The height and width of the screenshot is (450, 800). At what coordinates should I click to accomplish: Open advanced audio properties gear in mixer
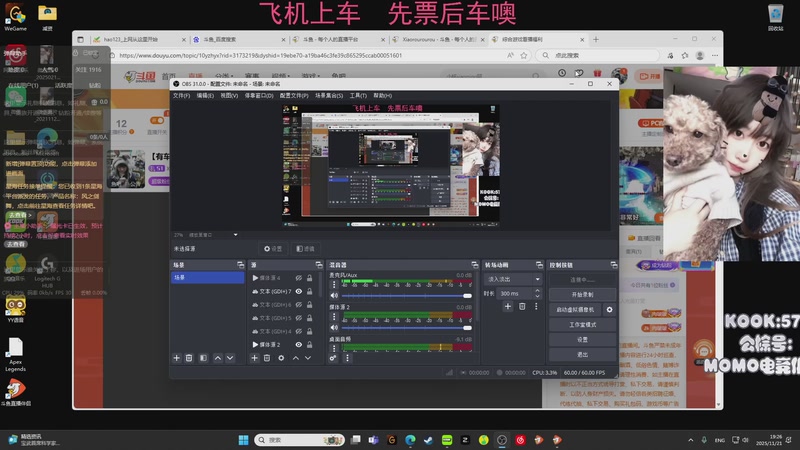pos(333,358)
